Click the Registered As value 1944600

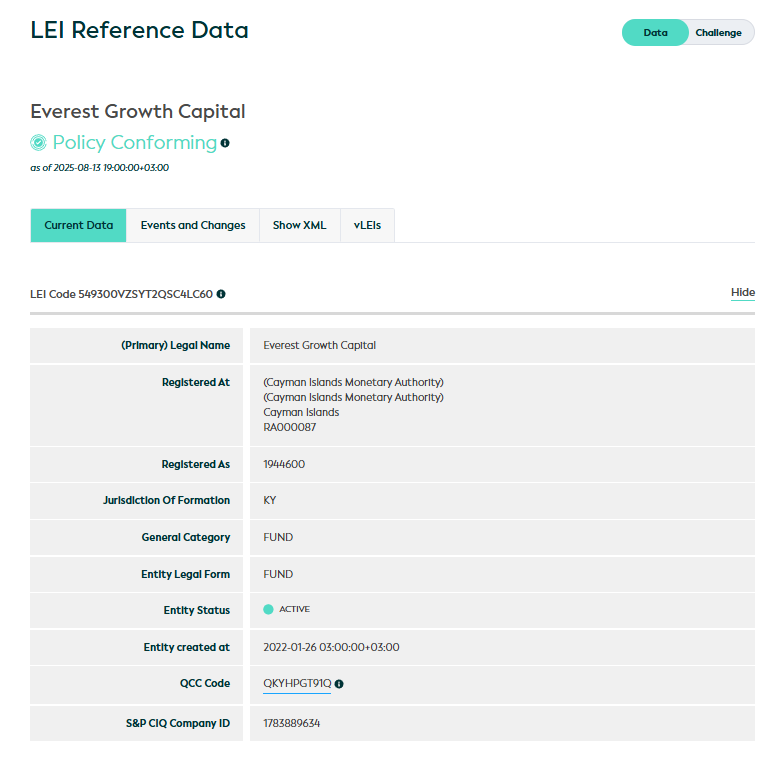[284, 464]
